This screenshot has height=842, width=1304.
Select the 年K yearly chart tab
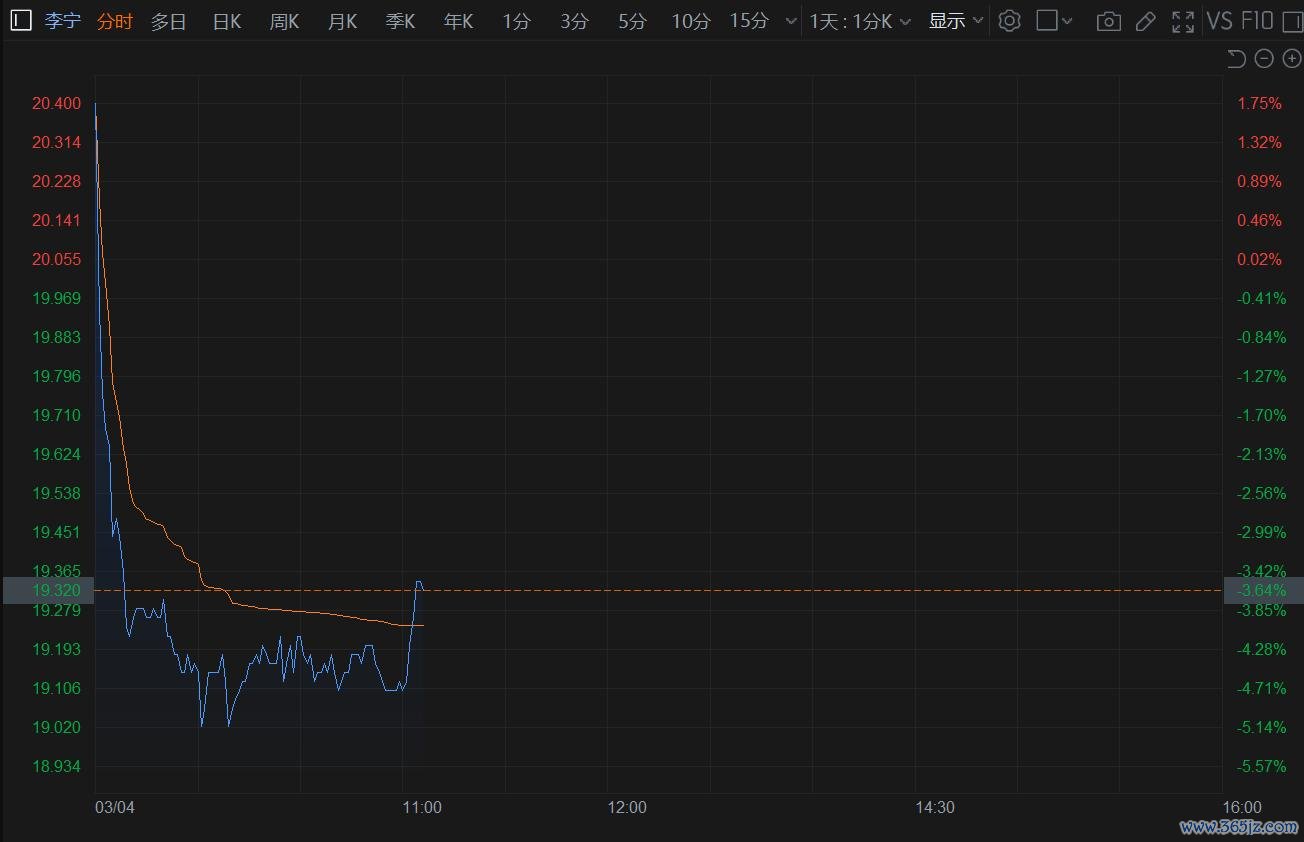458,21
